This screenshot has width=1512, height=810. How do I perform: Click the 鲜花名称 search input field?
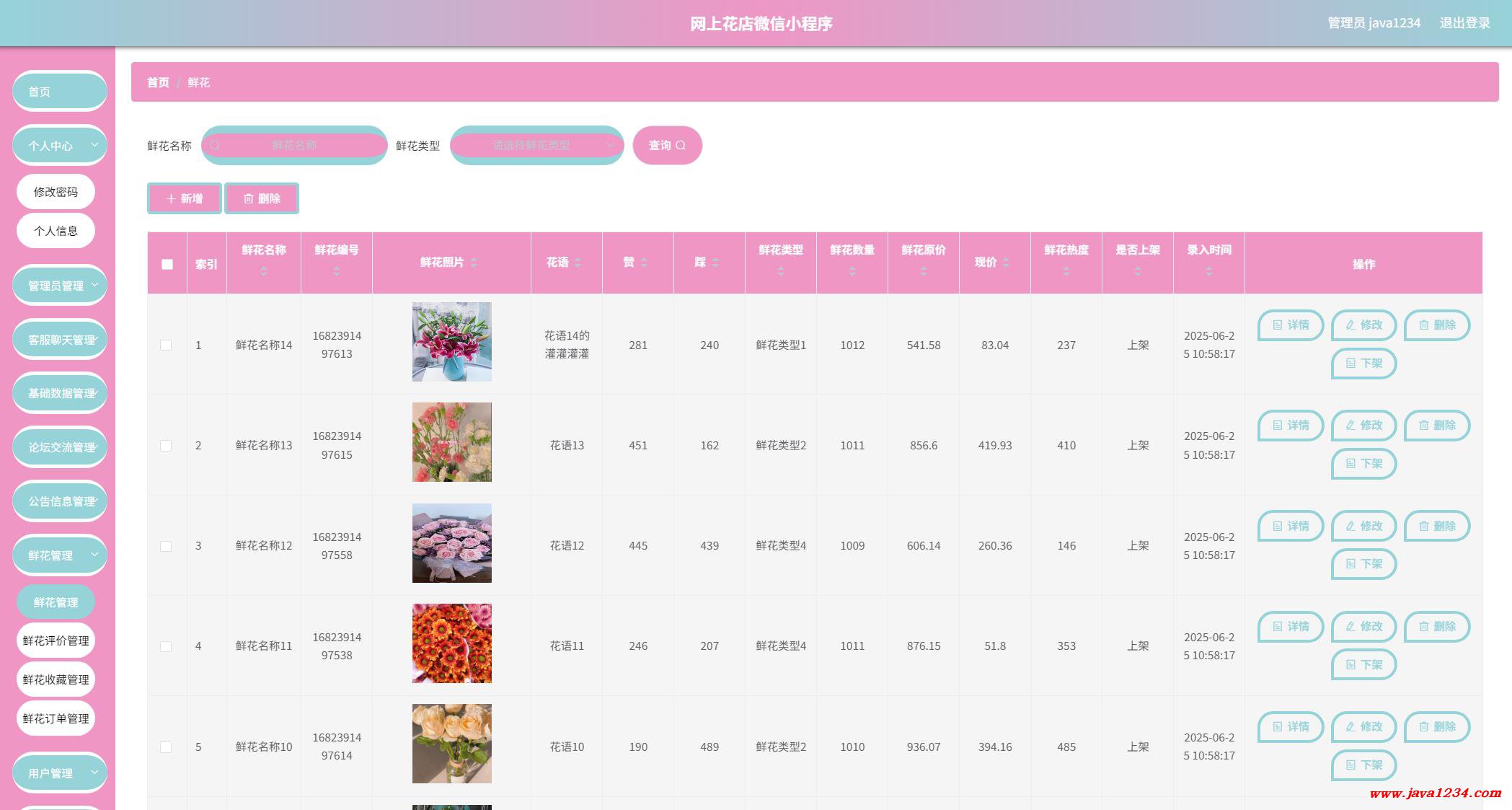294,145
